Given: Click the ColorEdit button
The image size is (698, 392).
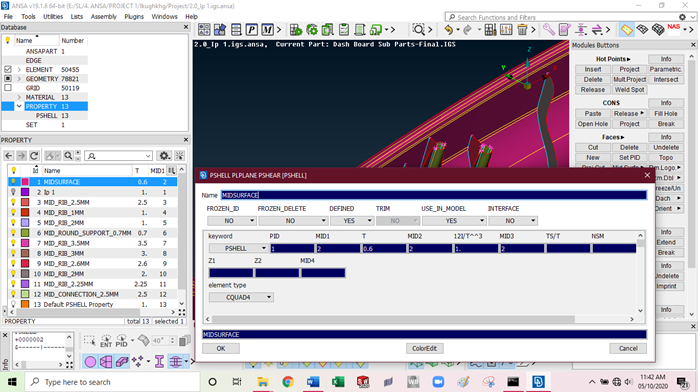Looking at the screenshot, I should click(424, 348).
